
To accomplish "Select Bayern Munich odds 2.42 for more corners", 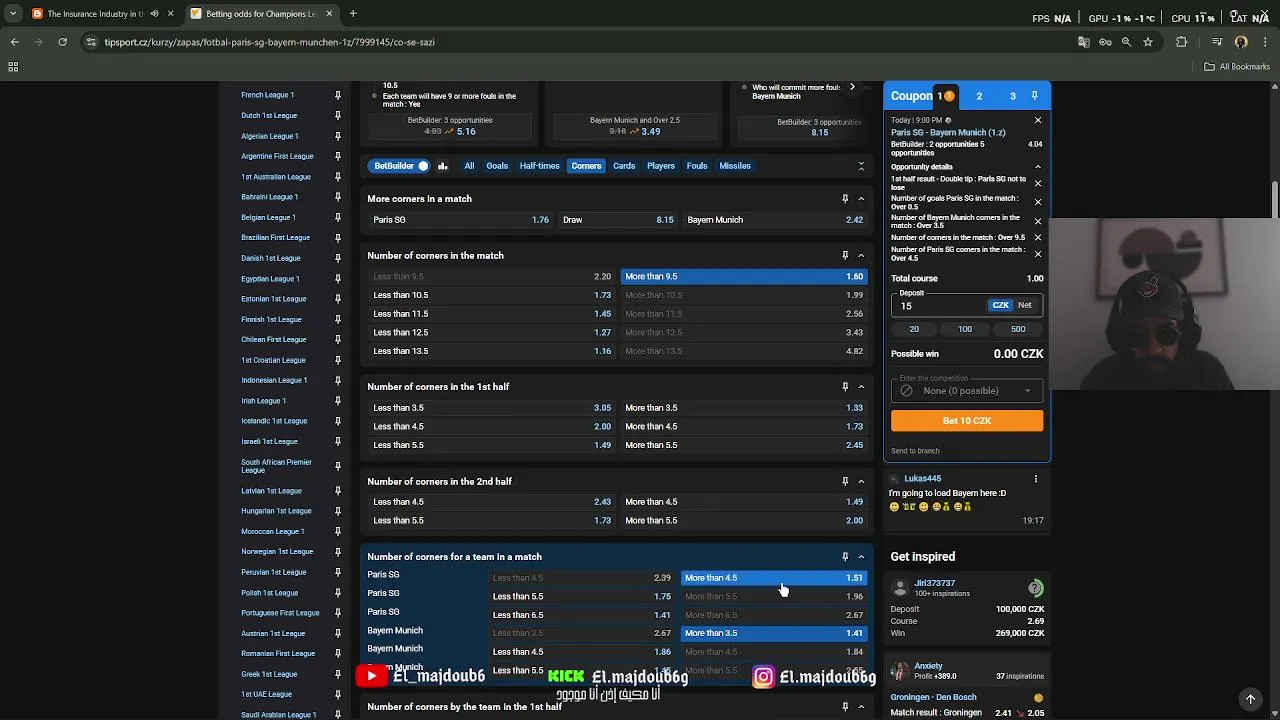I will click(775, 220).
